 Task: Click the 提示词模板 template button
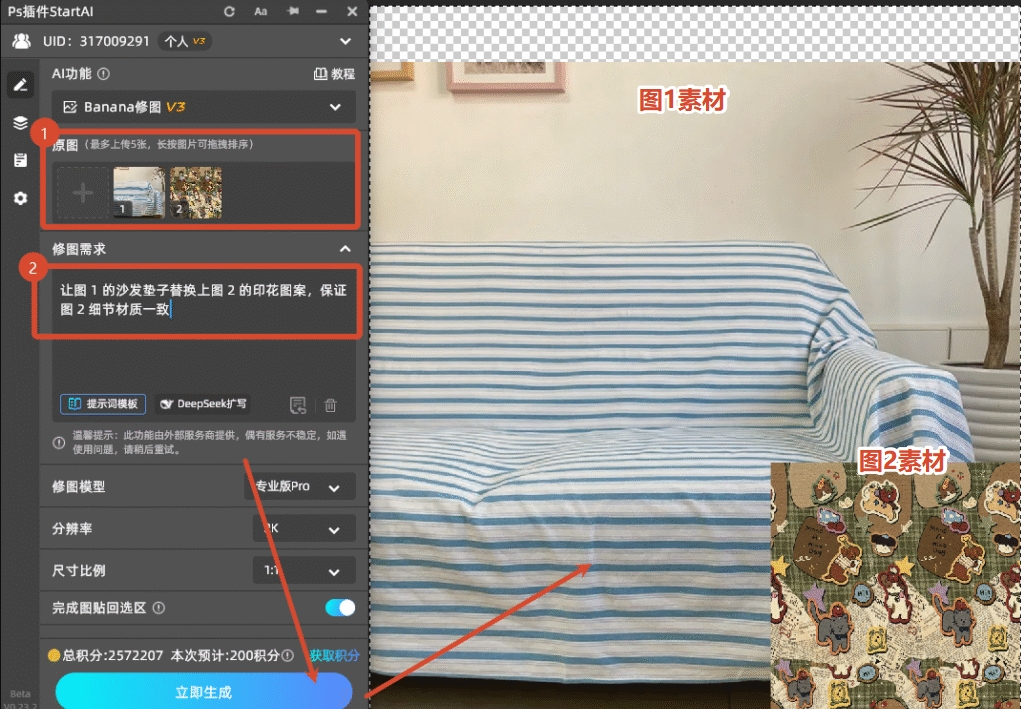click(102, 404)
